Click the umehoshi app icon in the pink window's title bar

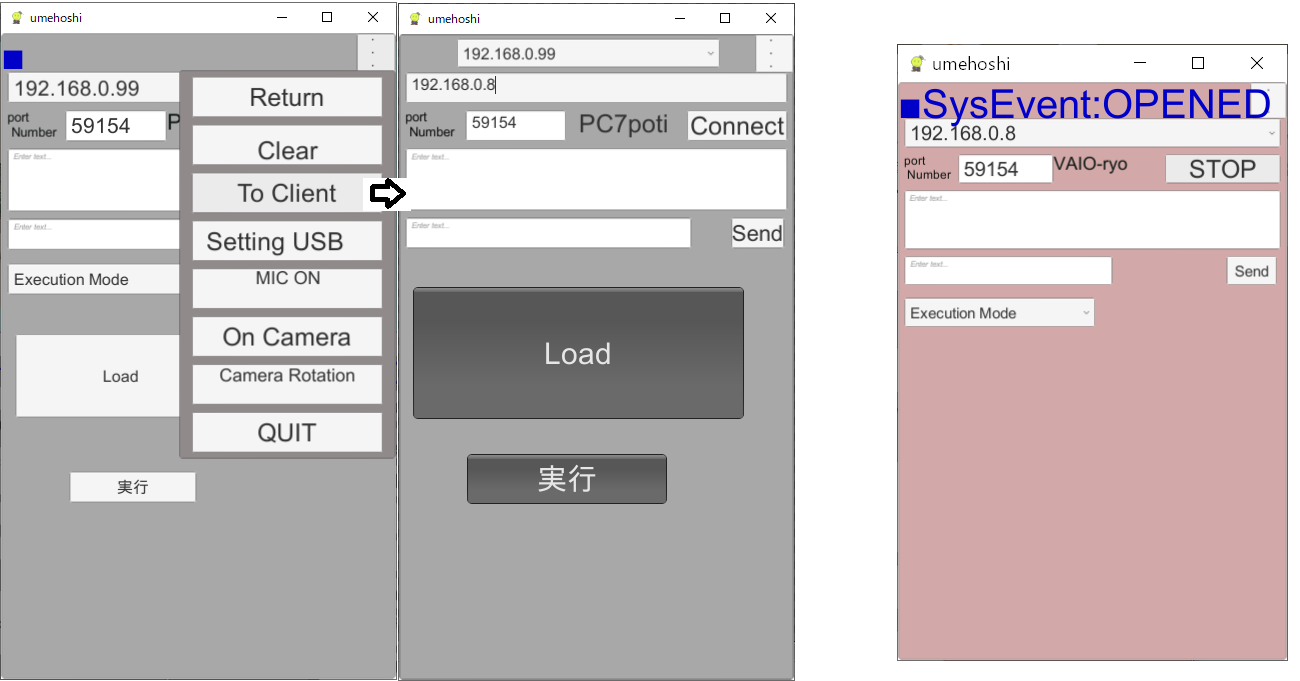(x=916, y=64)
